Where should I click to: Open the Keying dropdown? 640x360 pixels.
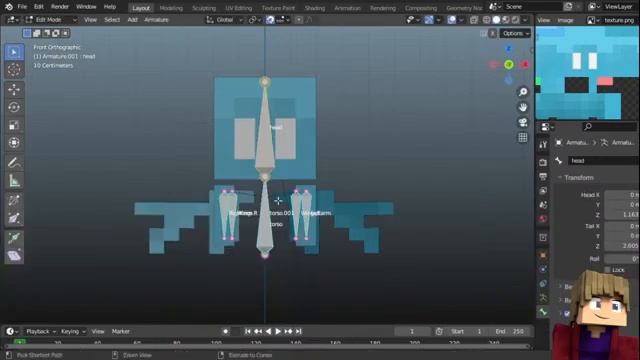(73, 331)
